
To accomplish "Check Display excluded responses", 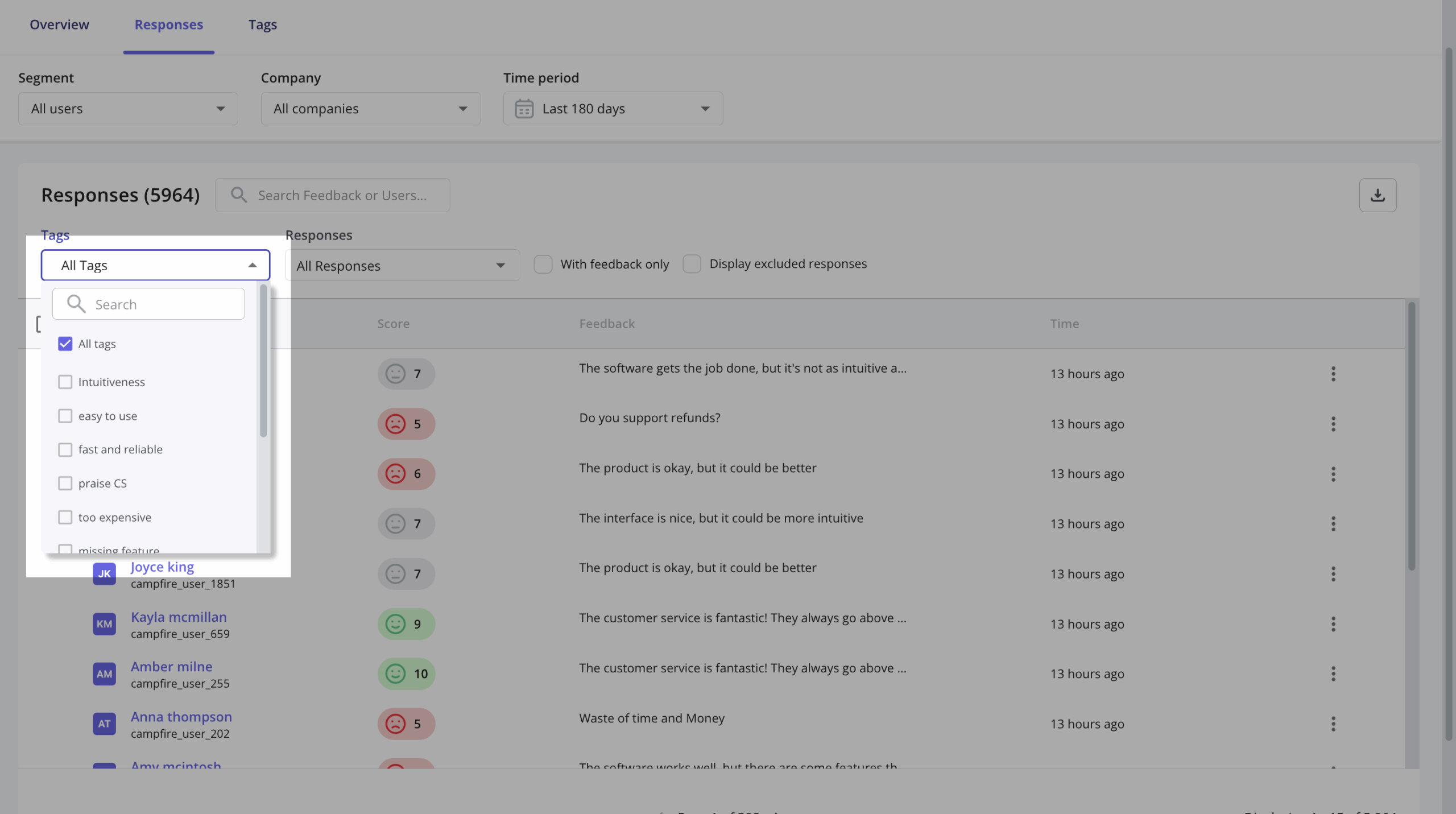I will (692, 263).
